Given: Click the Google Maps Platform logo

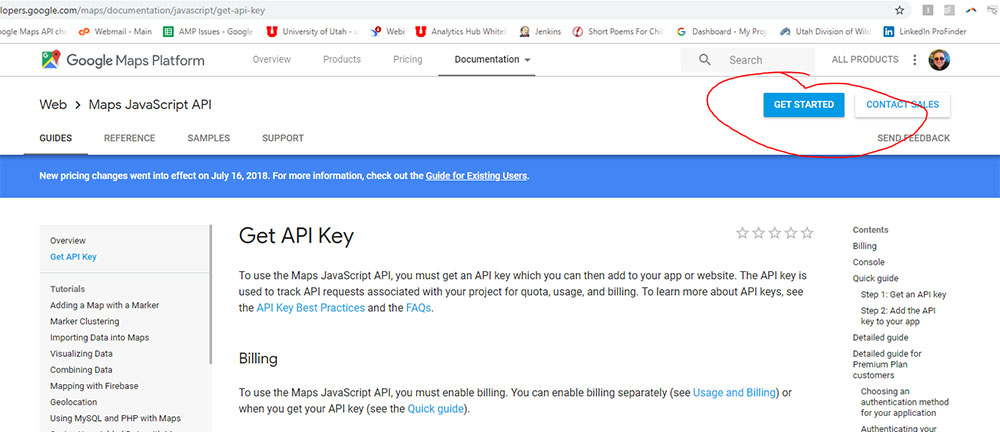Looking at the screenshot, I should click(123, 60).
